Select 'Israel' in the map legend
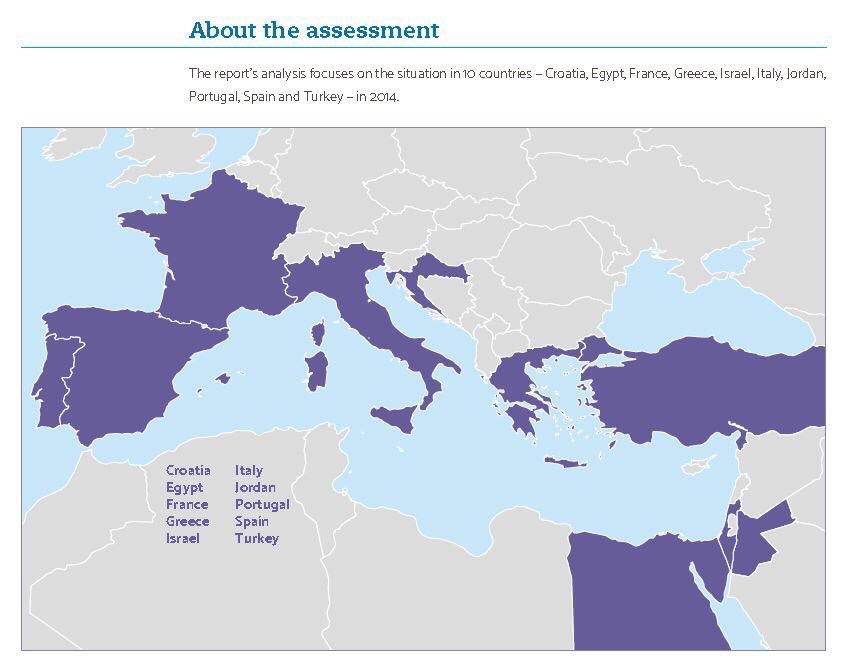 [183, 538]
